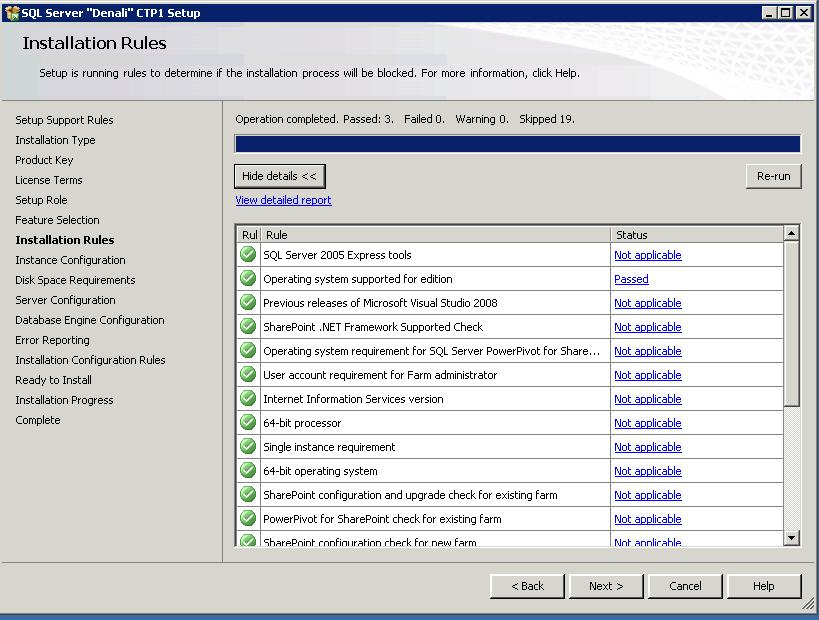Viewport: 819px width, 620px height.
Task: Click green check icon beside SQL Server 2005 Express tools
Action: pyautogui.click(x=248, y=255)
